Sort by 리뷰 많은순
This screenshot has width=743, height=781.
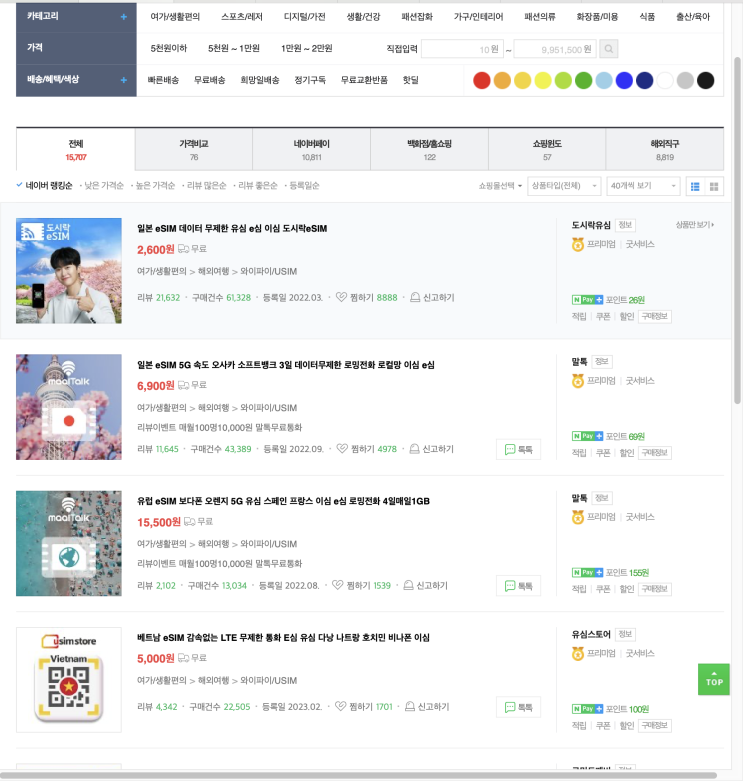[207, 185]
